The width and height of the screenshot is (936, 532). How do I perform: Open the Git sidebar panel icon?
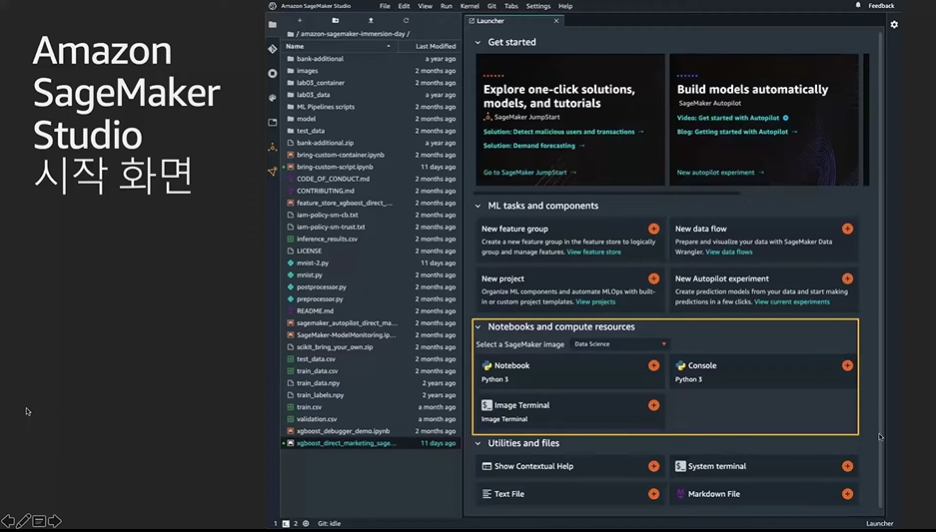tap(273, 49)
